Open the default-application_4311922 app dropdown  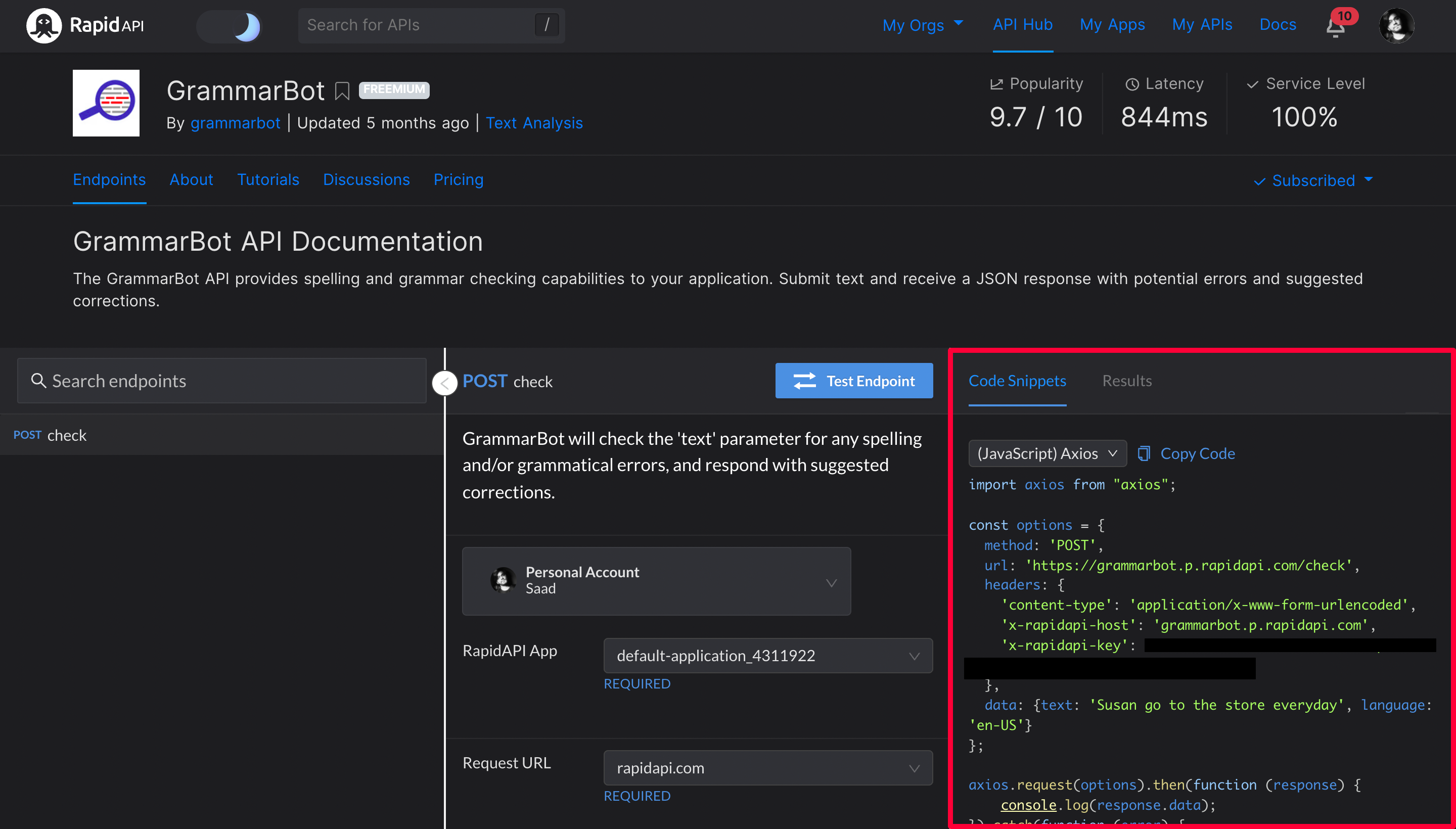coord(767,655)
